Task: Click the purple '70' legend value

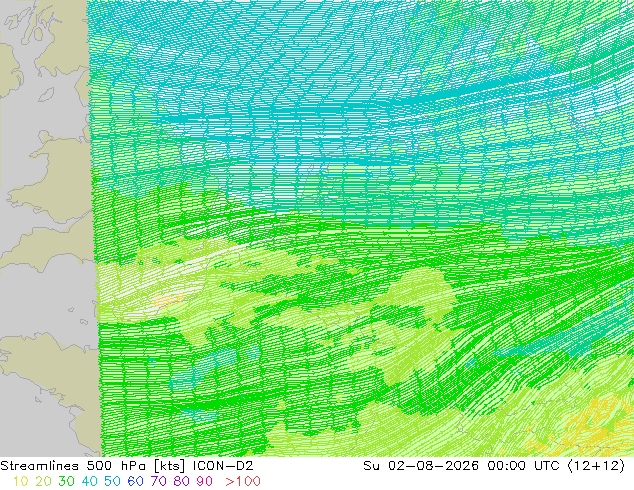Action: click(x=158, y=482)
